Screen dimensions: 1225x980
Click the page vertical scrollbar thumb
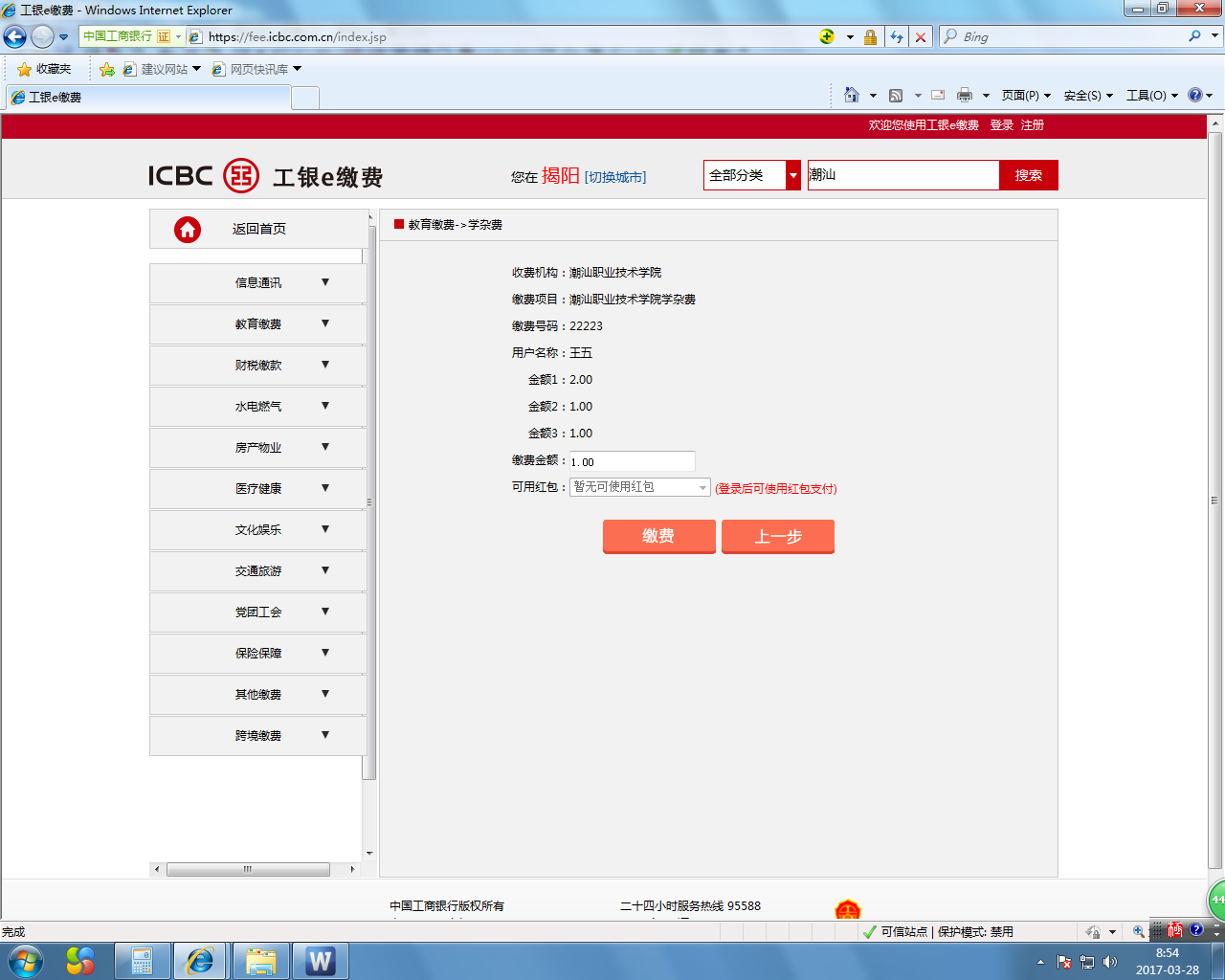pyautogui.click(x=1215, y=500)
